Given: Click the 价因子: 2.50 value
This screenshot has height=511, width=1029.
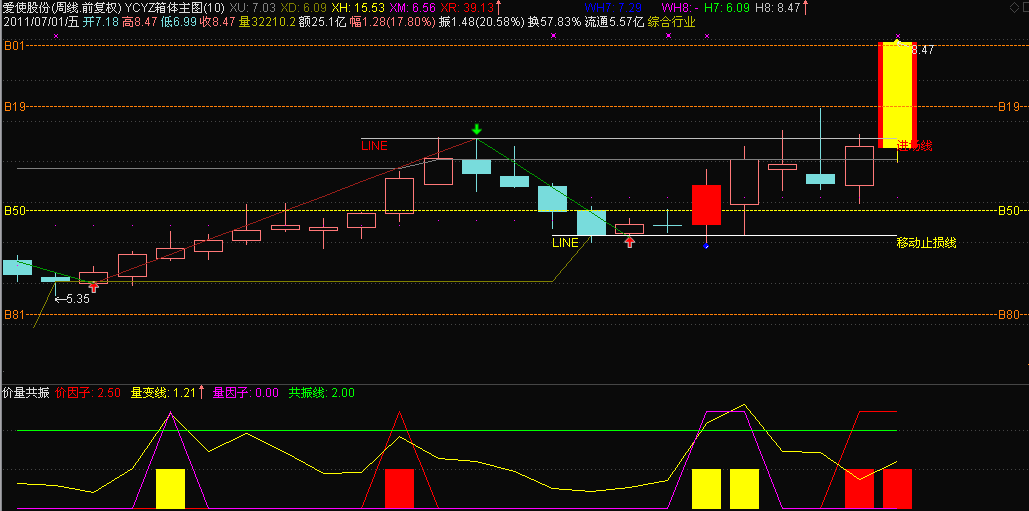Looking at the screenshot, I should coord(88,392).
